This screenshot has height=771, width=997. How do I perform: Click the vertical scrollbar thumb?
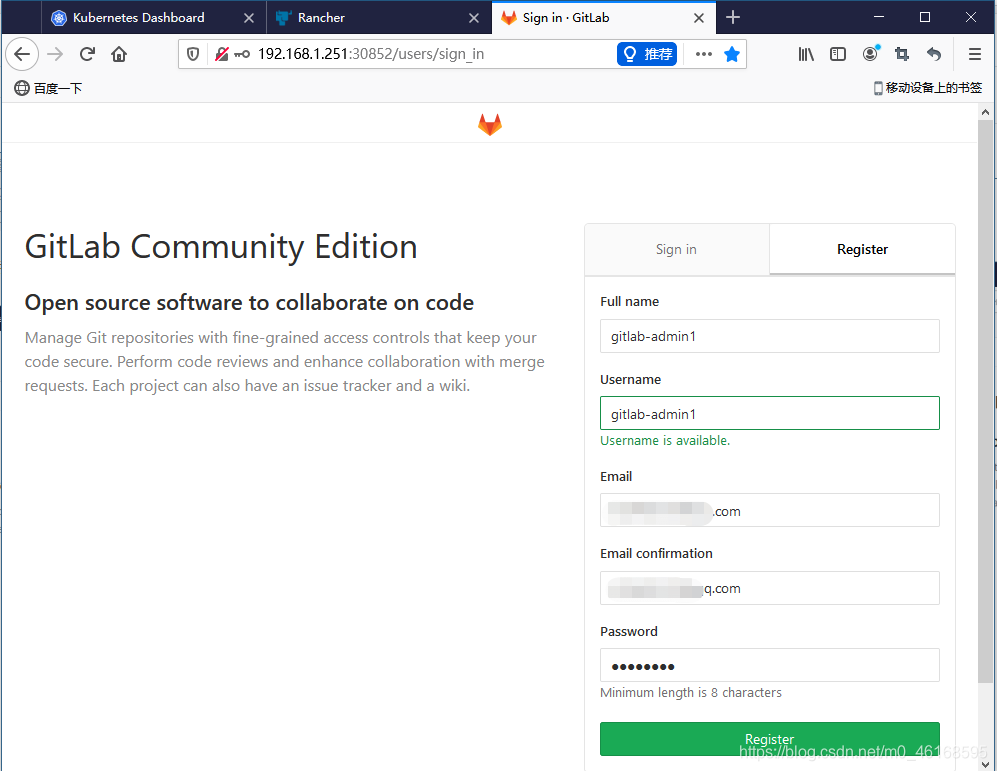click(x=986, y=402)
